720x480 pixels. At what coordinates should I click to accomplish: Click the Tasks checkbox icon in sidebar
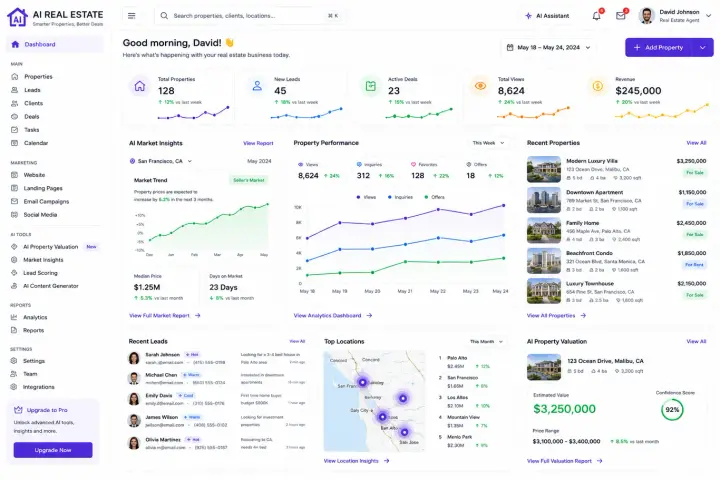[15, 130]
